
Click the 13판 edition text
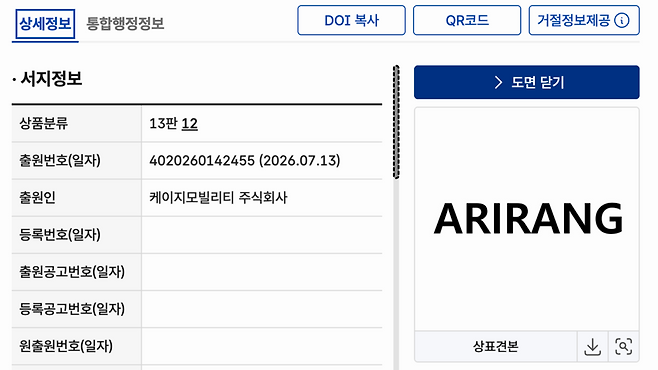[x=164, y=124]
